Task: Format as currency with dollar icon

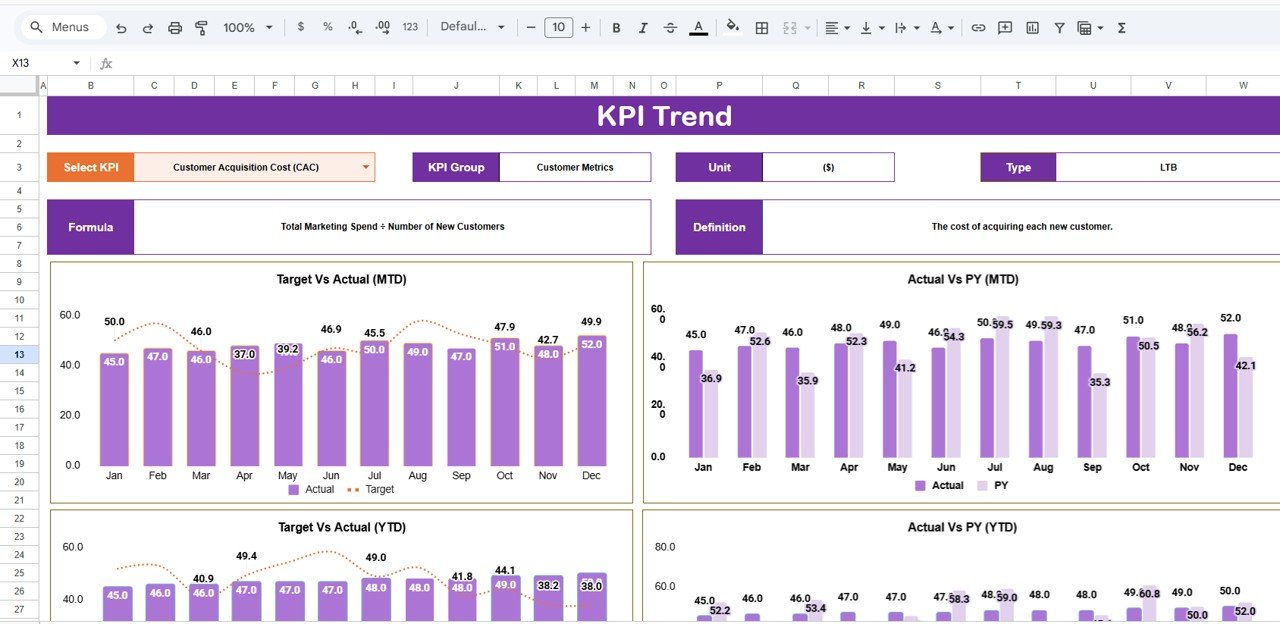Action: (301, 27)
